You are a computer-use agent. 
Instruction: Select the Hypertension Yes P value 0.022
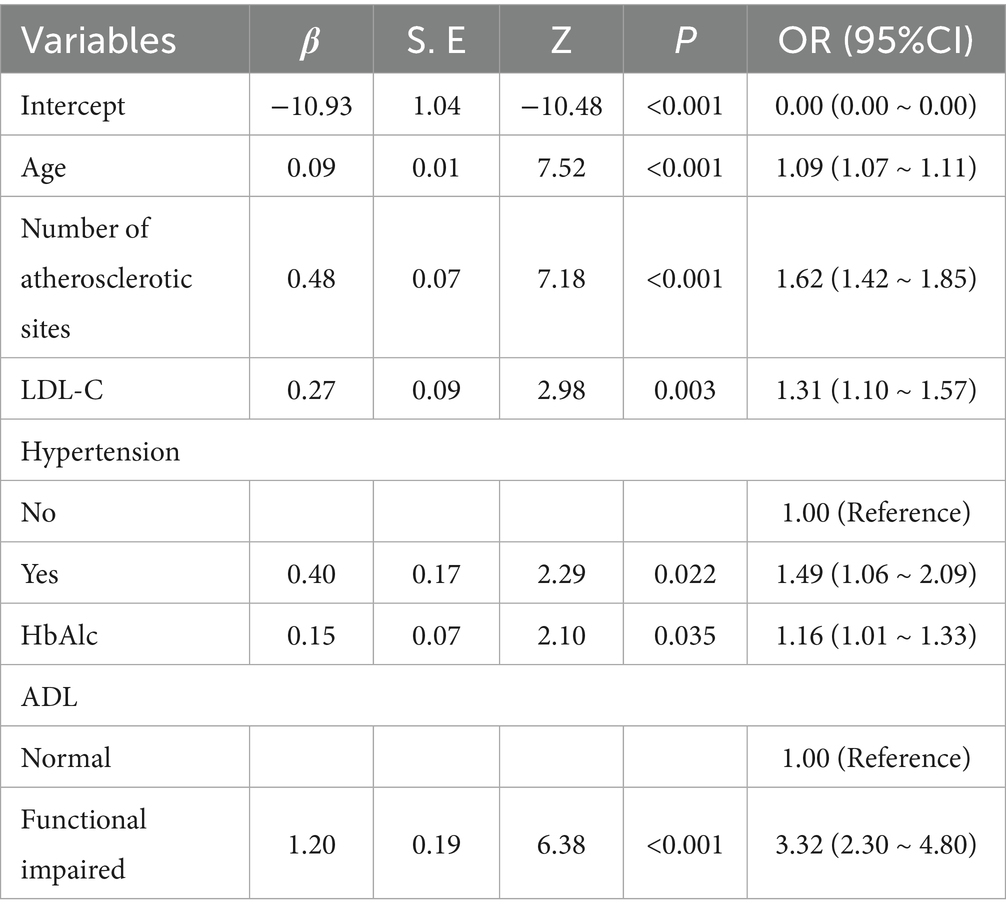tap(684, 573)
